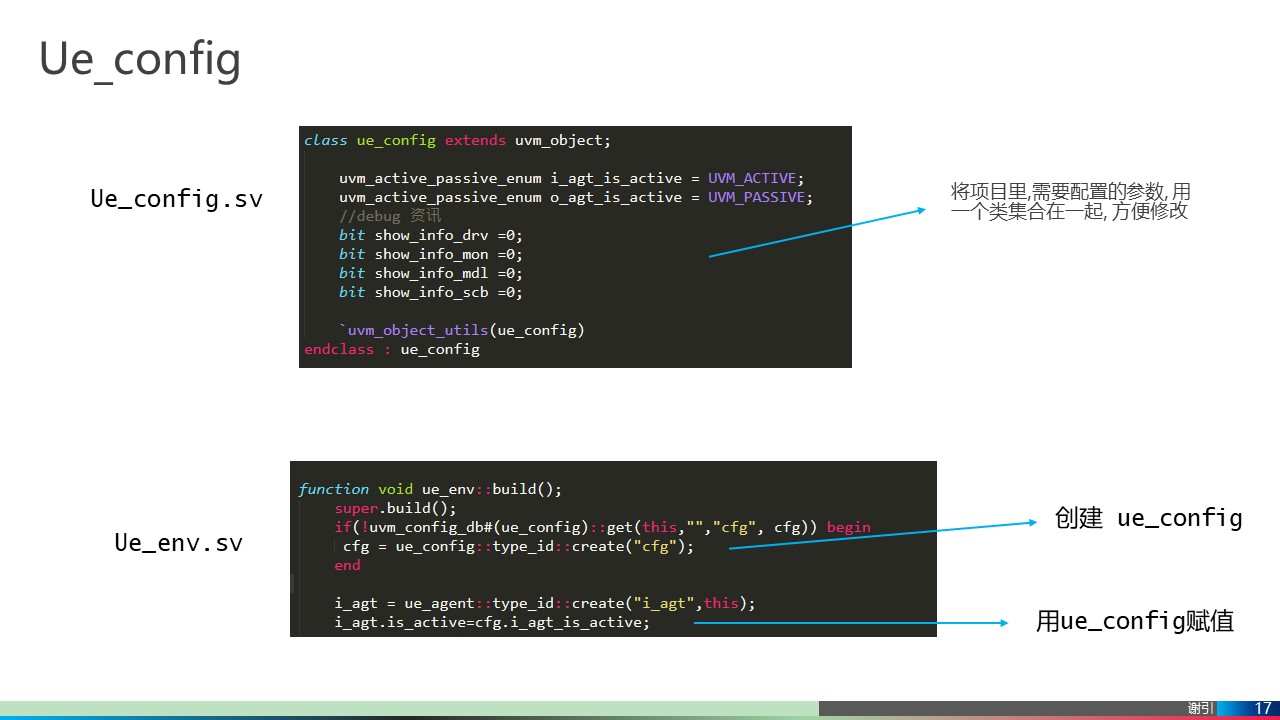Select the Ue_env.sv file label
Image resolution: width=1280 pixels, height=720 pixels.
coord(178,542)
